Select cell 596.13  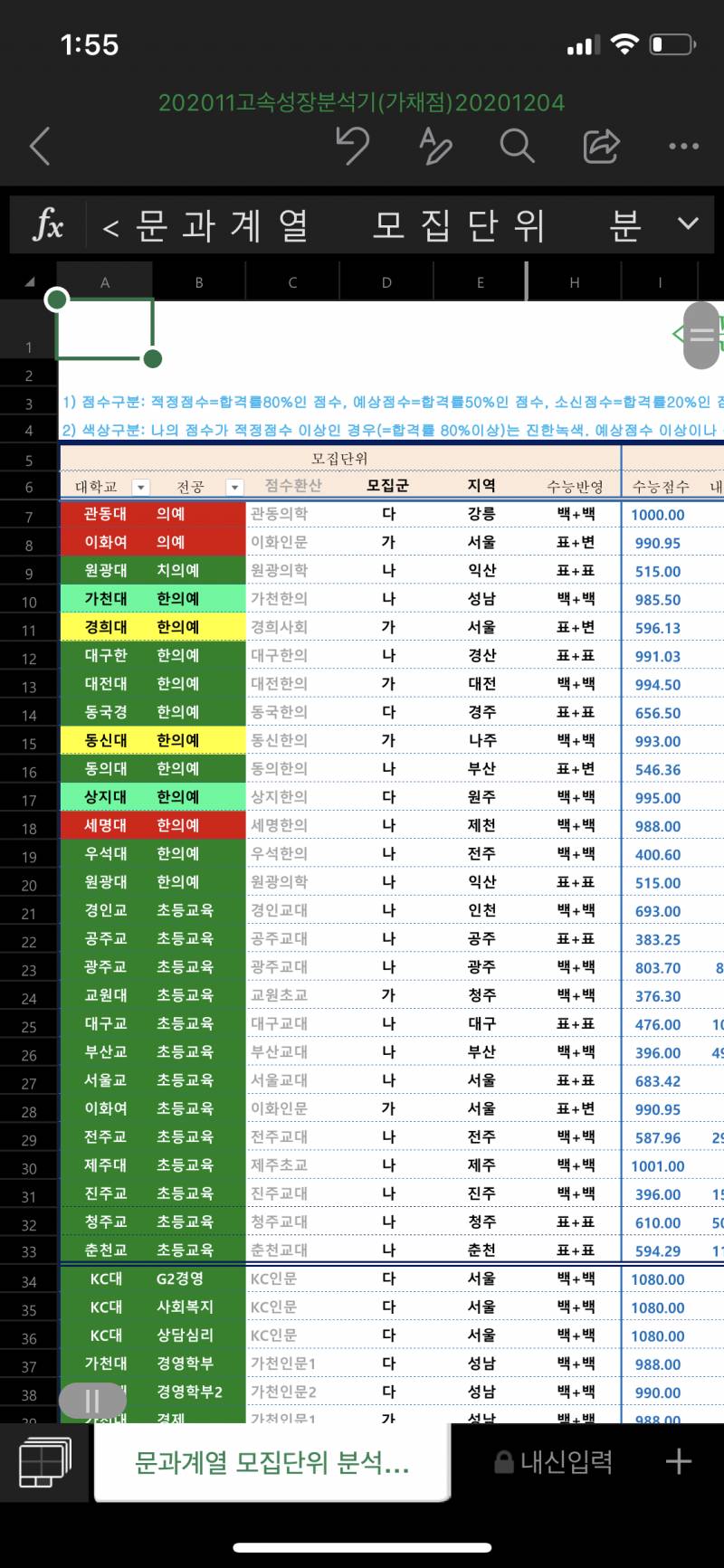pyautogui.click(x=658, y=628)
